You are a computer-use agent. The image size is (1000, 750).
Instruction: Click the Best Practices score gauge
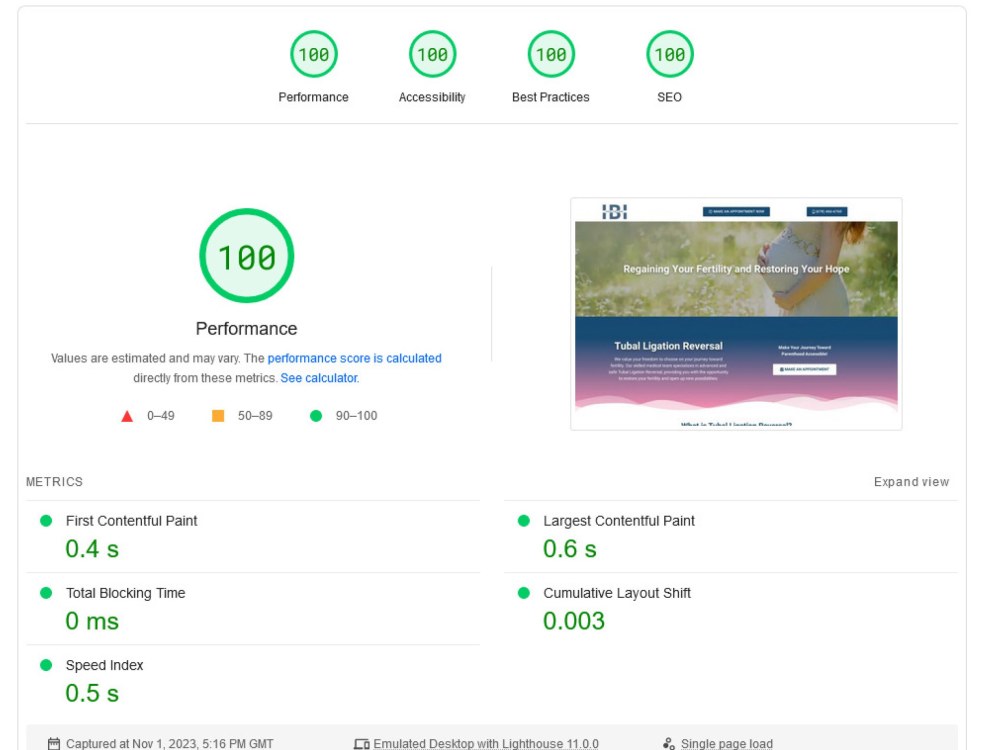(x=551, y=54)
